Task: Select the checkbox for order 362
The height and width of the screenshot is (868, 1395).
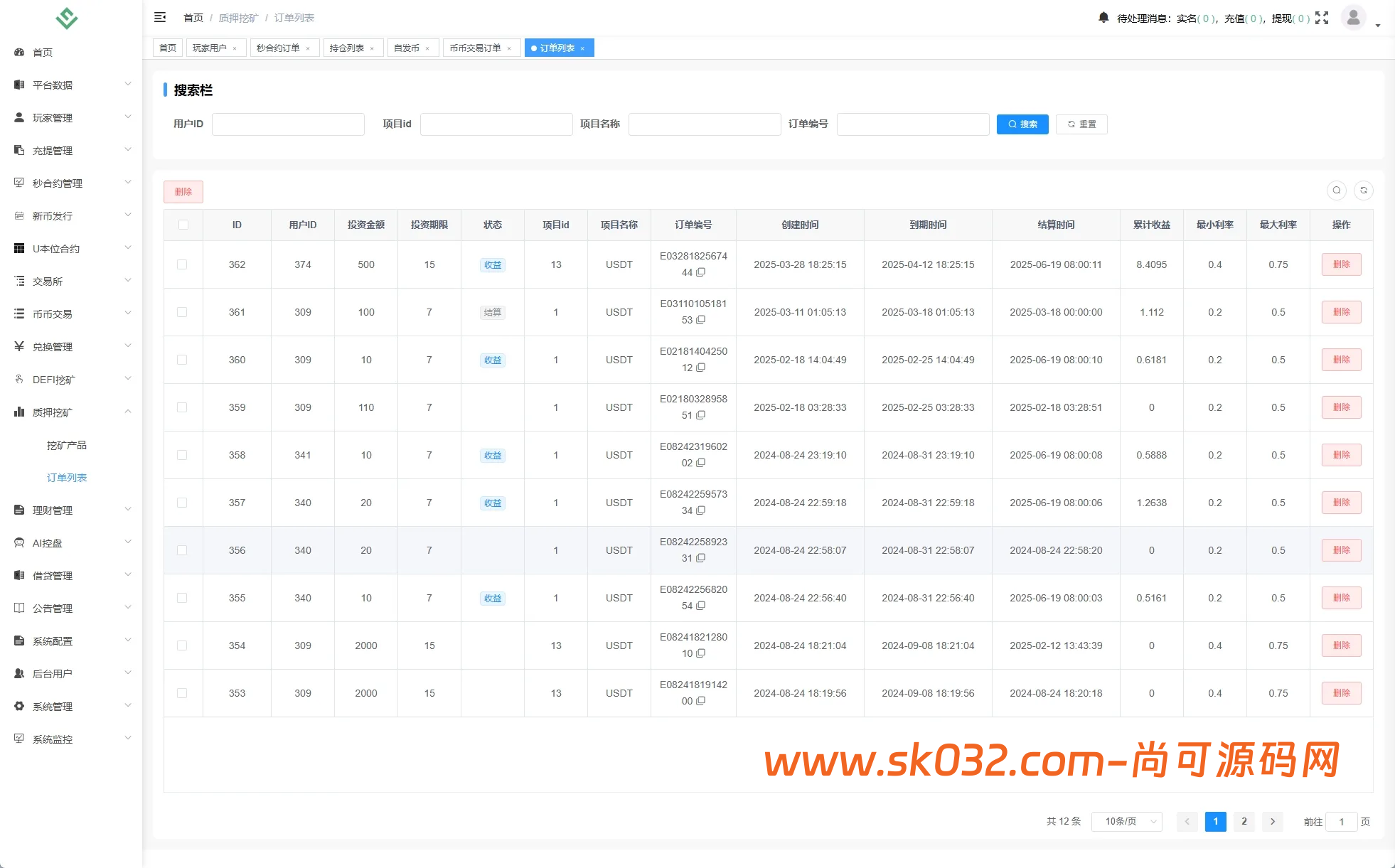Action: point(182,264)
